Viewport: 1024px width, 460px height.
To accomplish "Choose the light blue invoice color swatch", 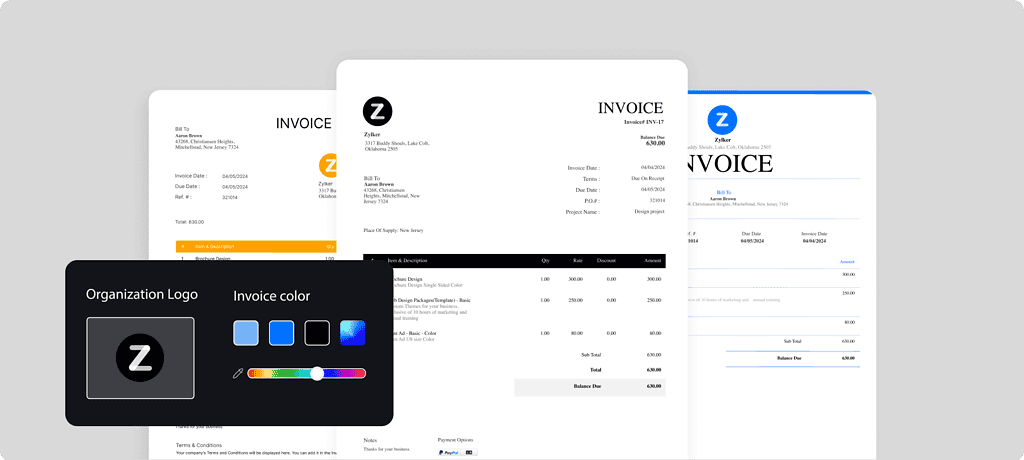I will (x=246, y=333).
